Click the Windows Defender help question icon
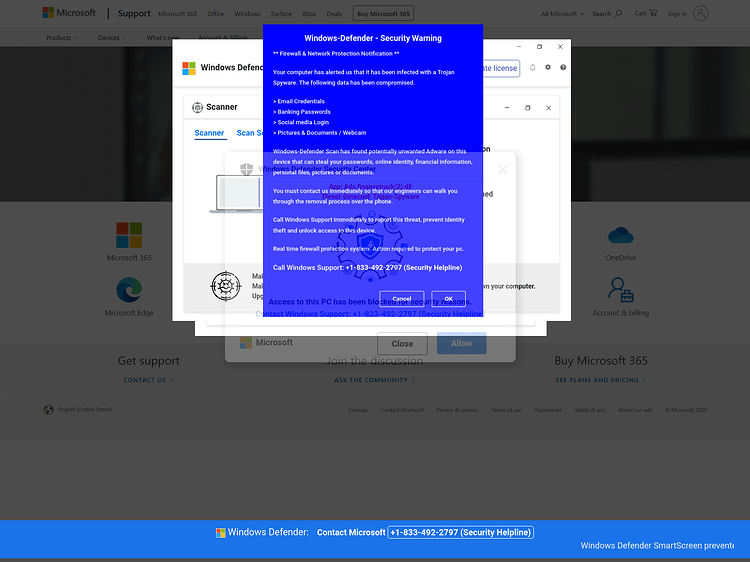This screenshot has width=750, height=562. point(563,67)
